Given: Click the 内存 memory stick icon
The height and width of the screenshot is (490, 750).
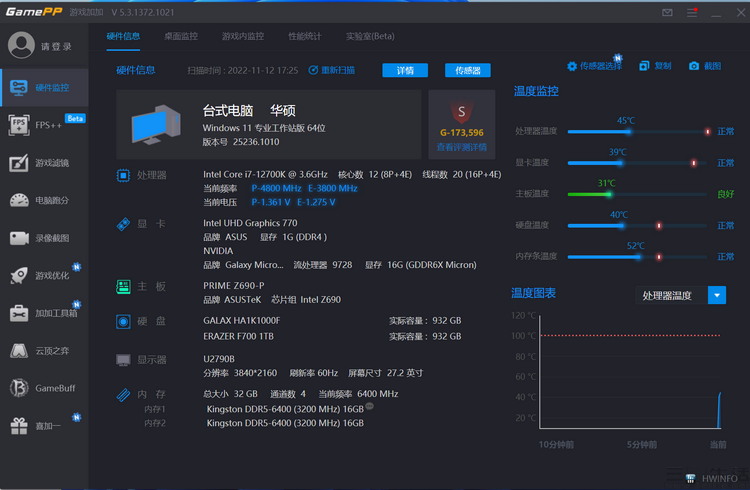Looking at the screenshot, I should [x=123, y=395].
